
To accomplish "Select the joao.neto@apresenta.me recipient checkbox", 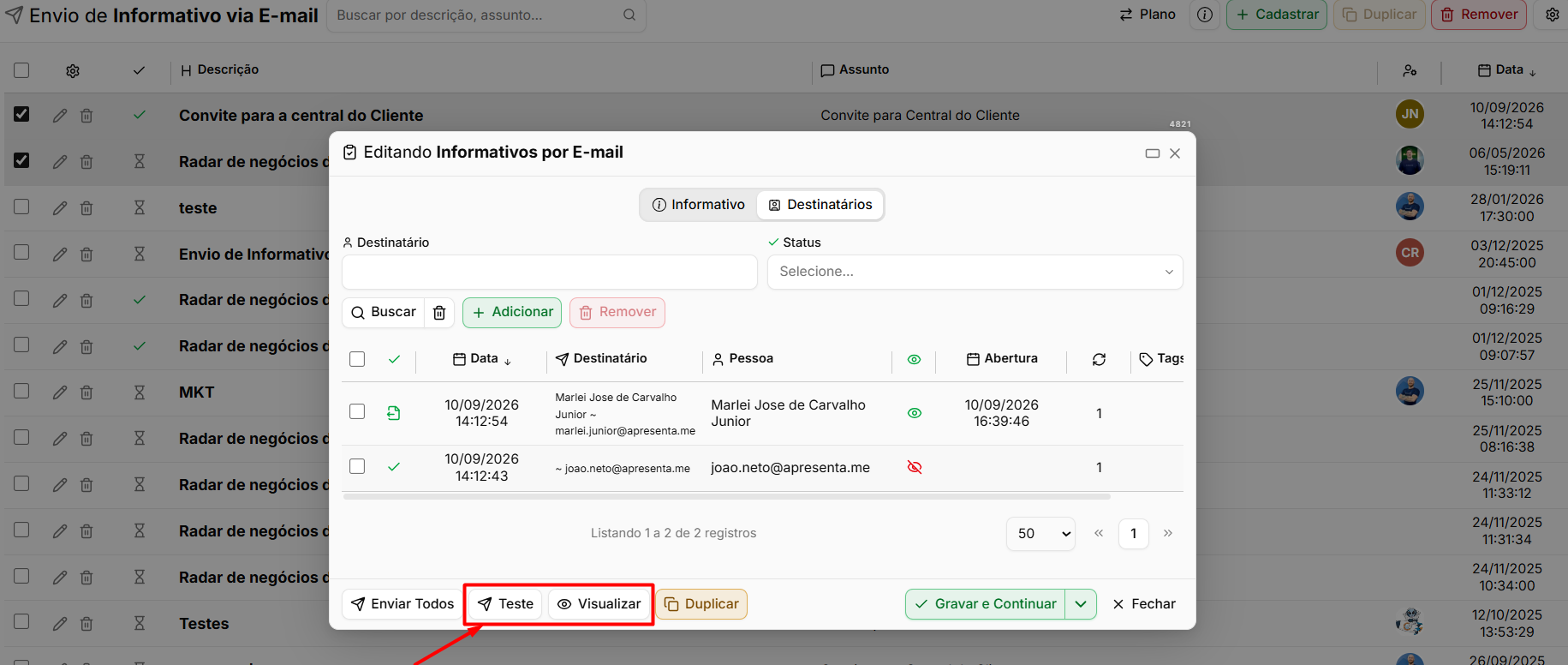I will pyautogui.click(x=357, y=466).
